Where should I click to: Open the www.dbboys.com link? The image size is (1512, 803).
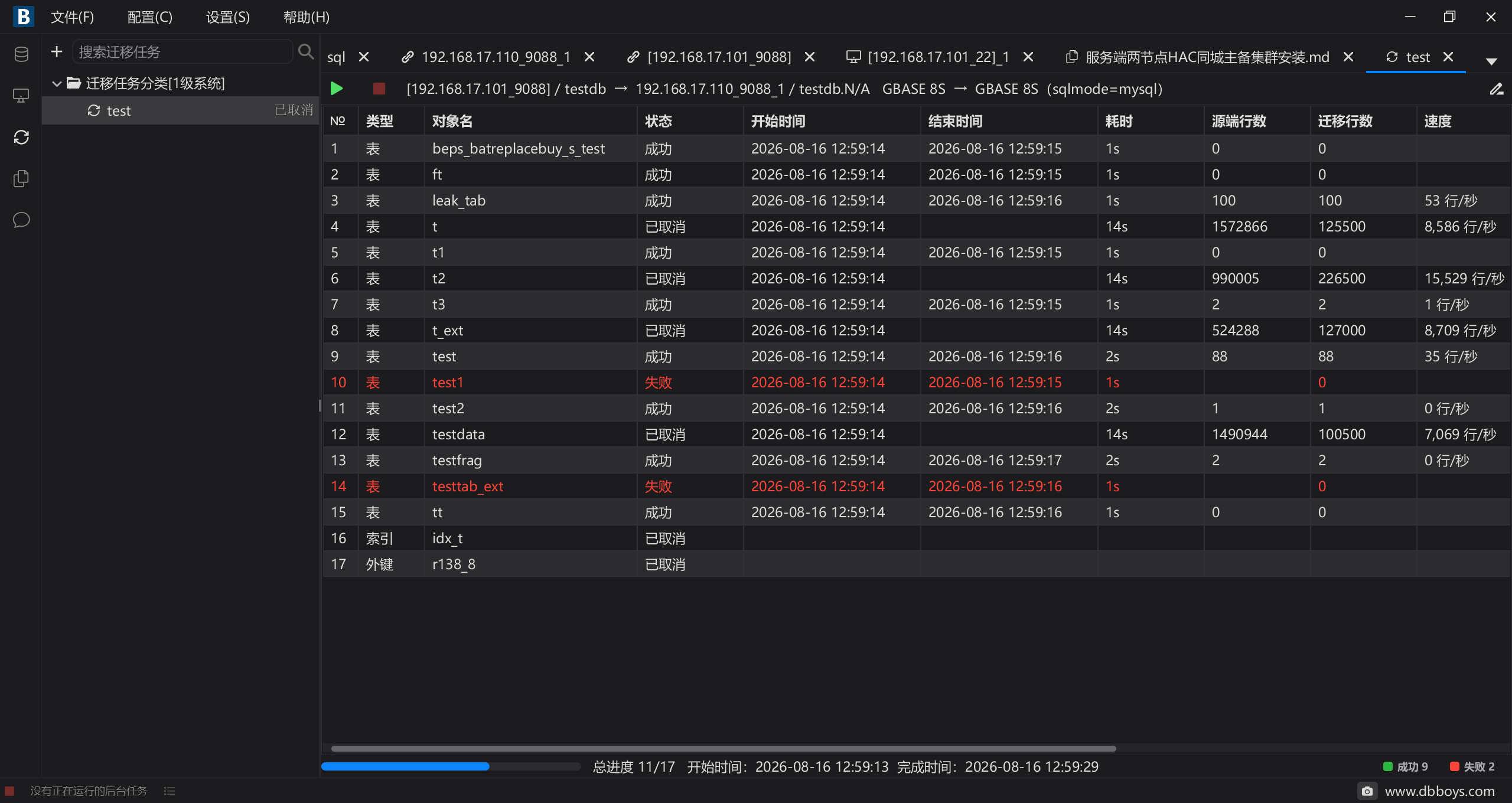pos(1440,791)
